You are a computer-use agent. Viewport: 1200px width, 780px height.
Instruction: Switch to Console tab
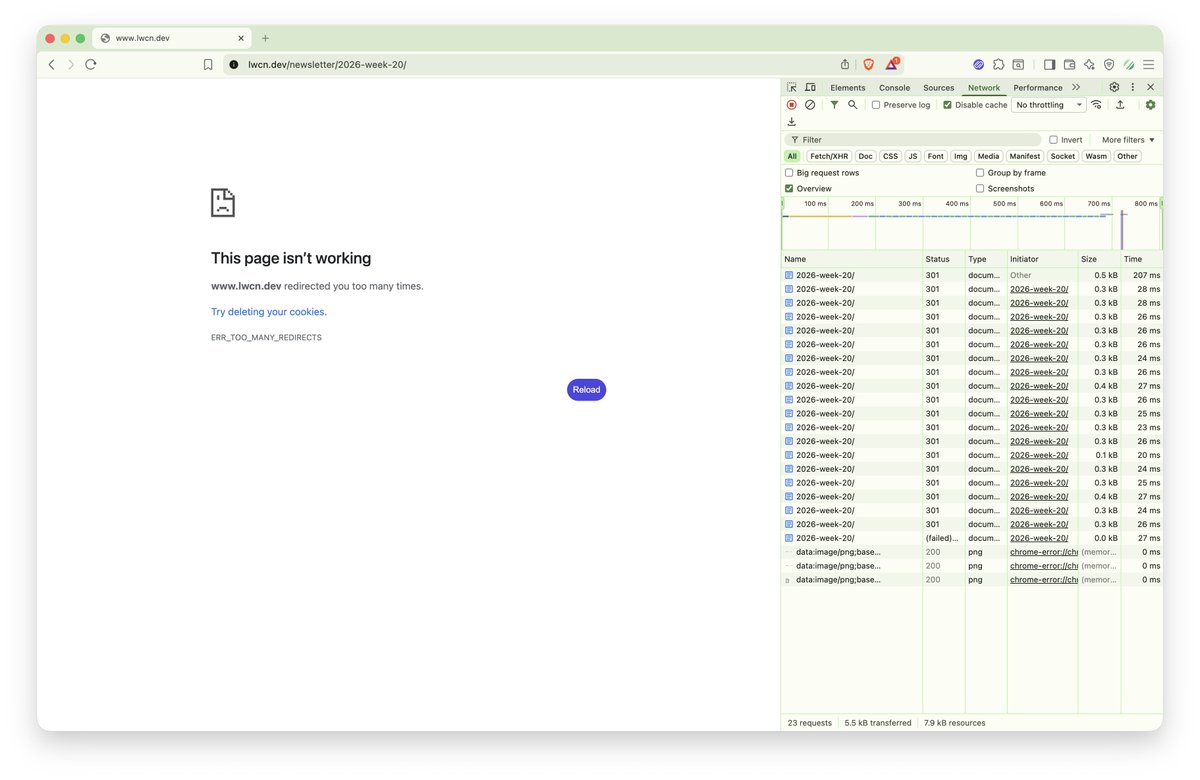tap(894, 88)
